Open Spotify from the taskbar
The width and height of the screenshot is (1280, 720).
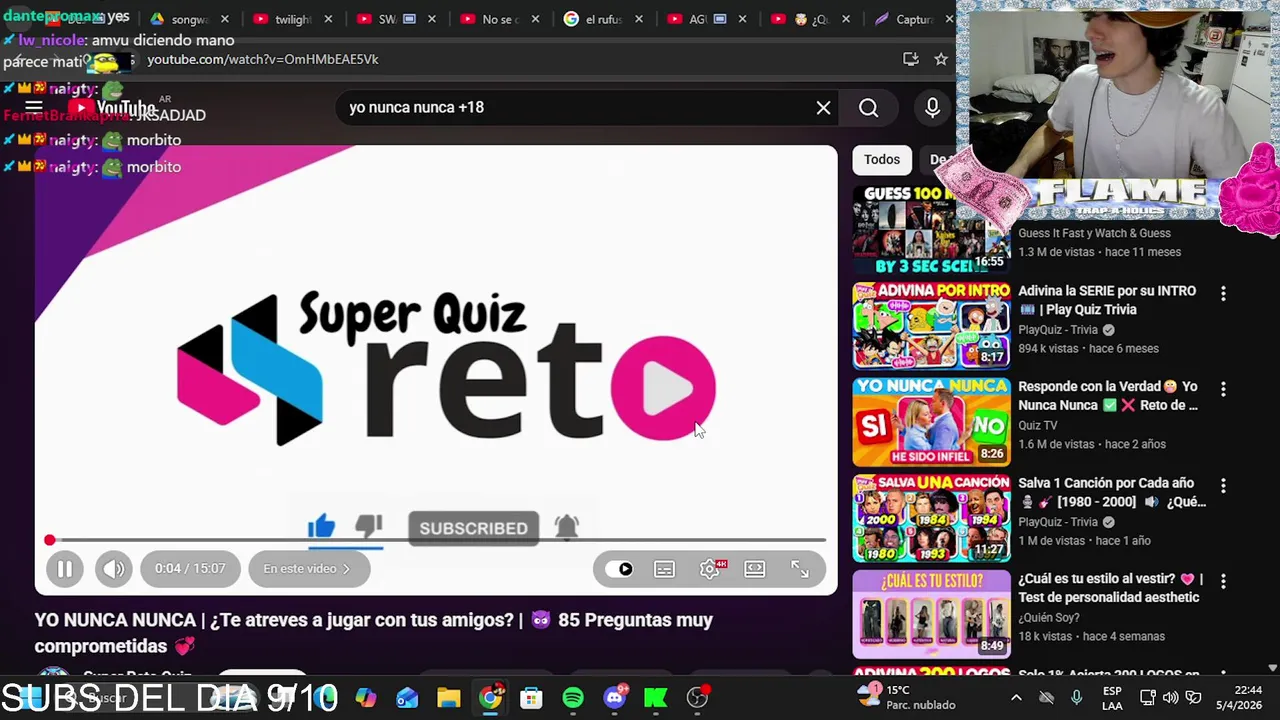573,697
